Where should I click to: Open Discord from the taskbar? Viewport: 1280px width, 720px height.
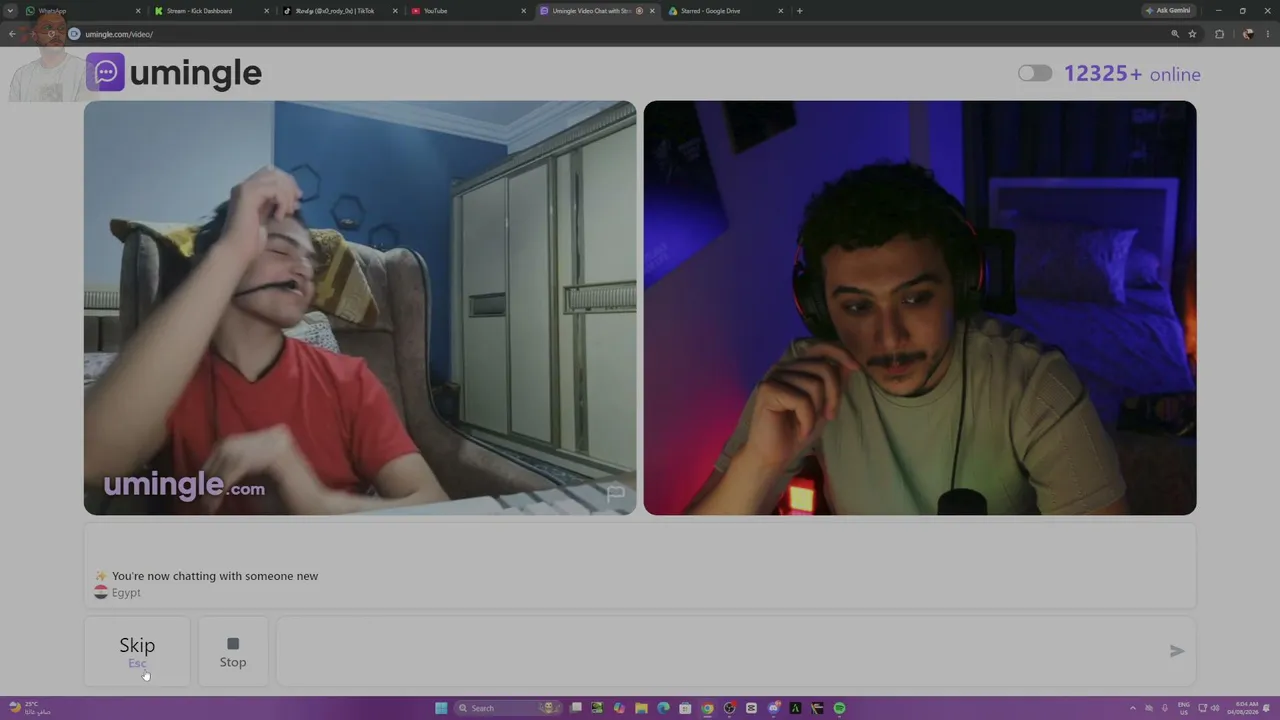tap(774, 708)
